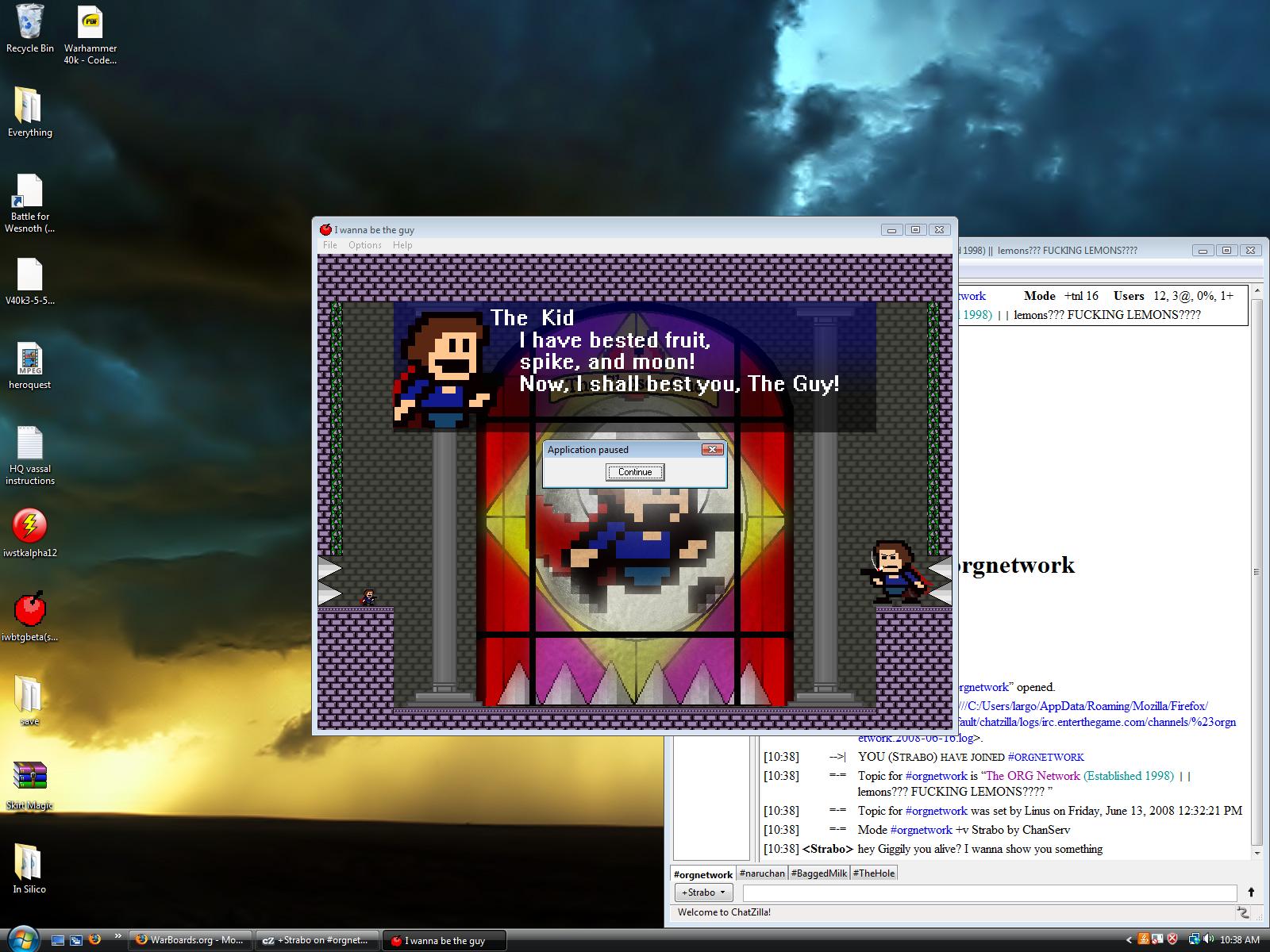Open the volume speaker tray icon
The width and height of the screenshot is (1270, 952).
pos(1207,940)
